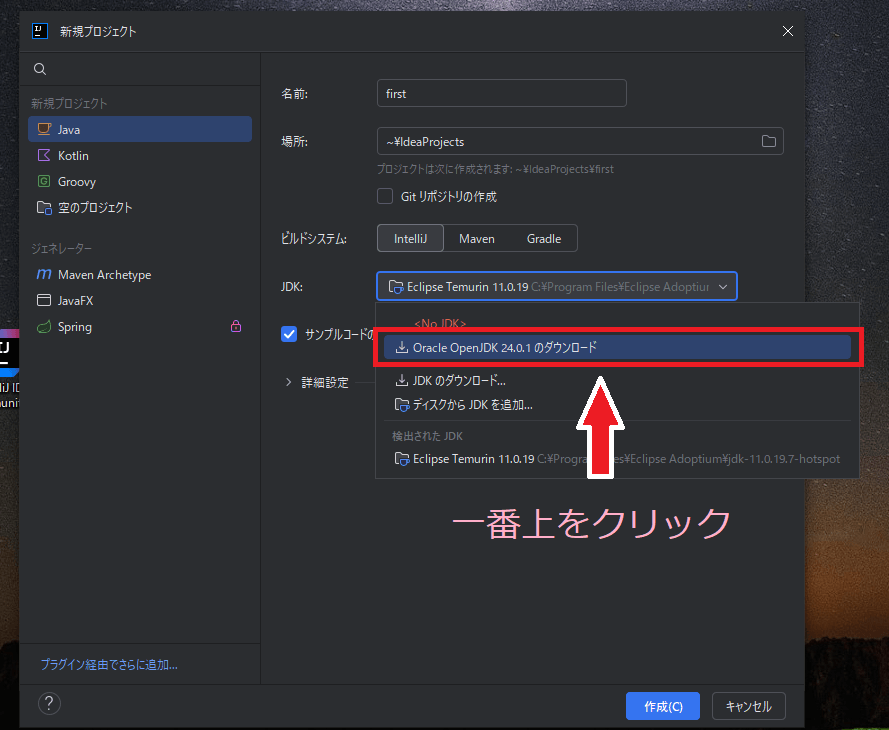The height and width of the screenshot is (730, 889).
Task: Open help with the question mark button
Action: tap(49, 703)
